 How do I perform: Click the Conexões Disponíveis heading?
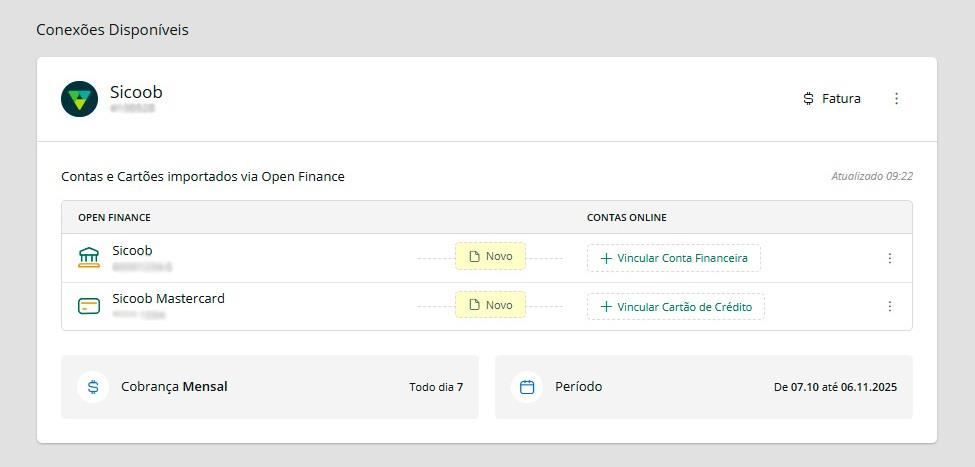113,30
